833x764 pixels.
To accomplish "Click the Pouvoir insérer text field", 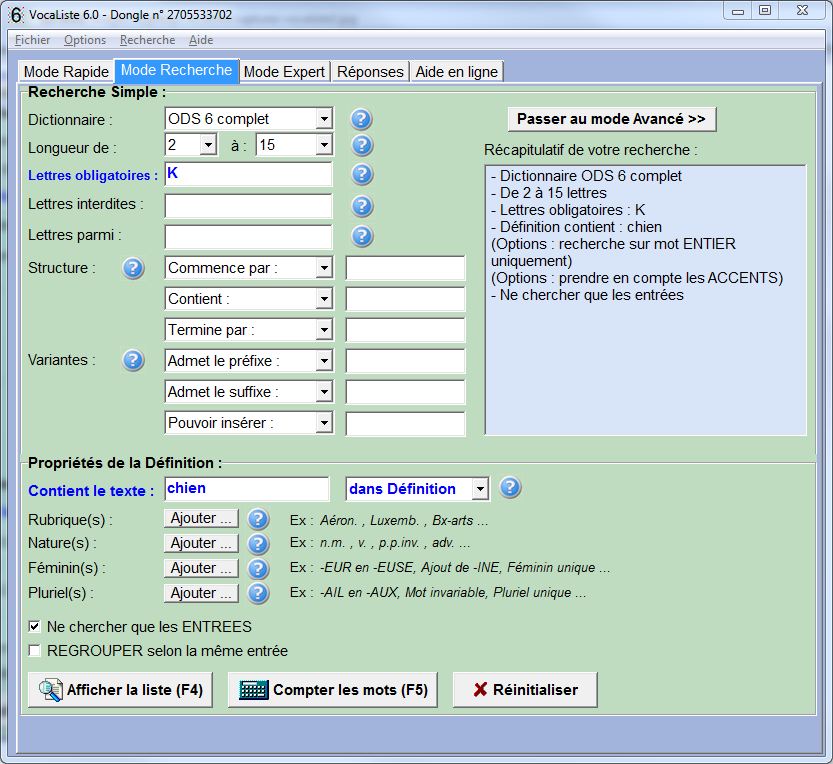I will [405, 423].
